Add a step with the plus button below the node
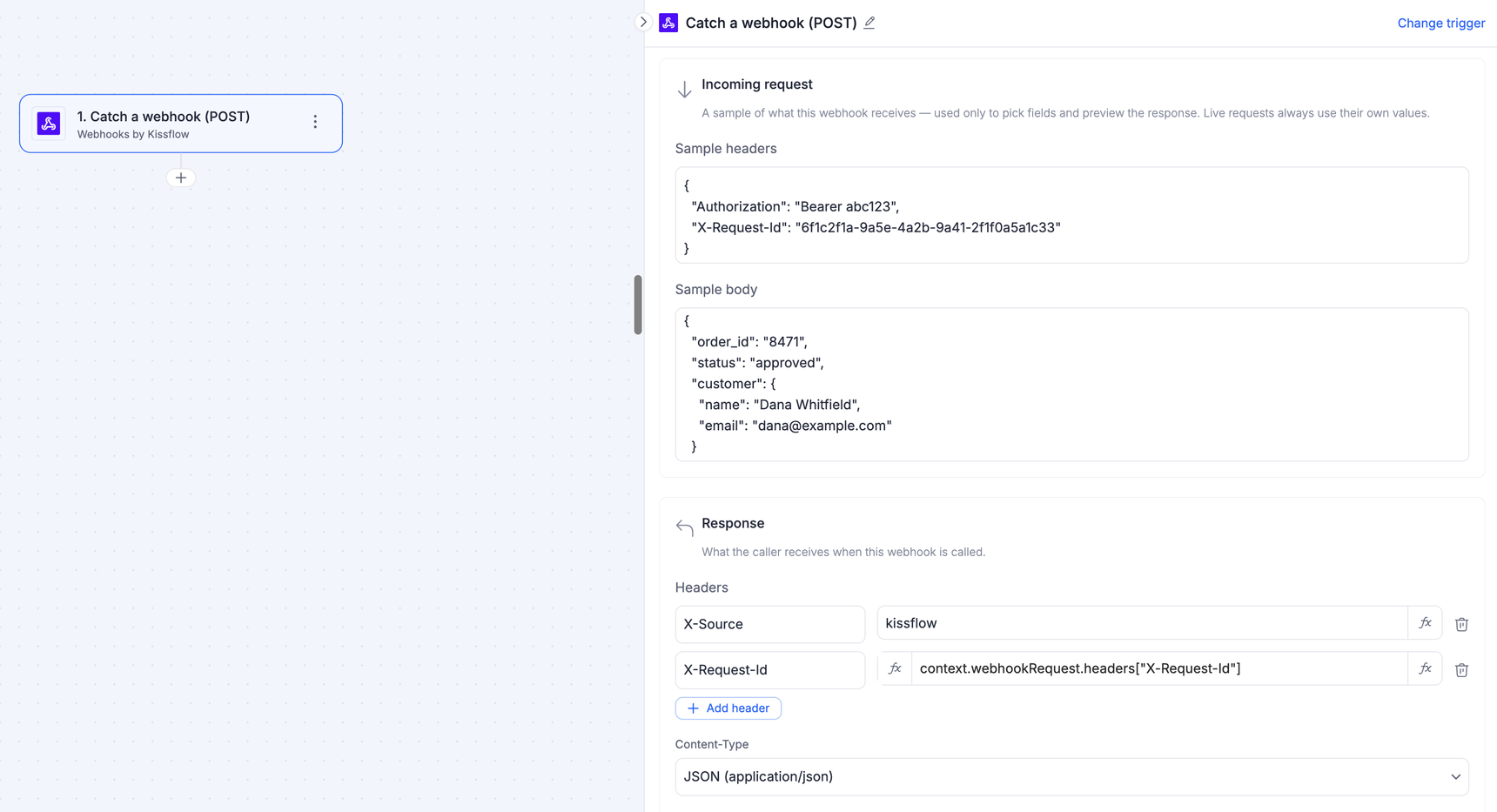1497x812 pixels. coord(181,178)
